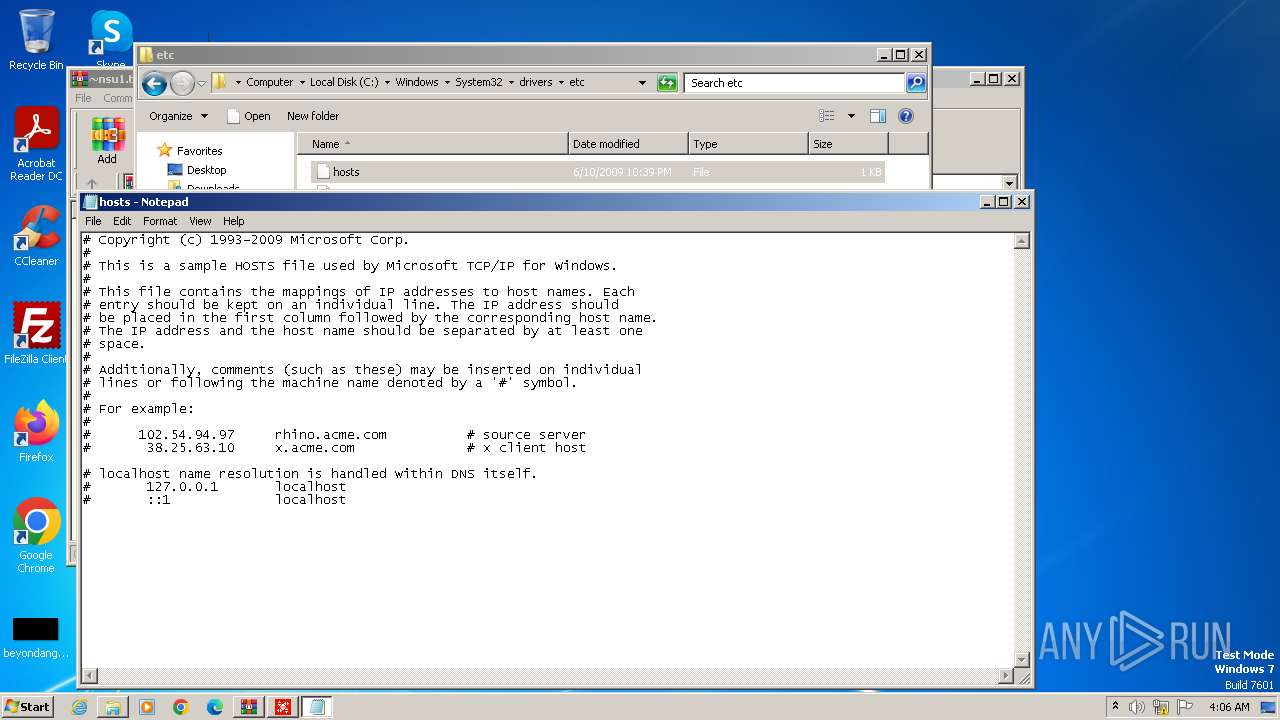Click the clock showing 4:06 AM
This screenshot has height=720, width=1280.
pos(1229,707)
